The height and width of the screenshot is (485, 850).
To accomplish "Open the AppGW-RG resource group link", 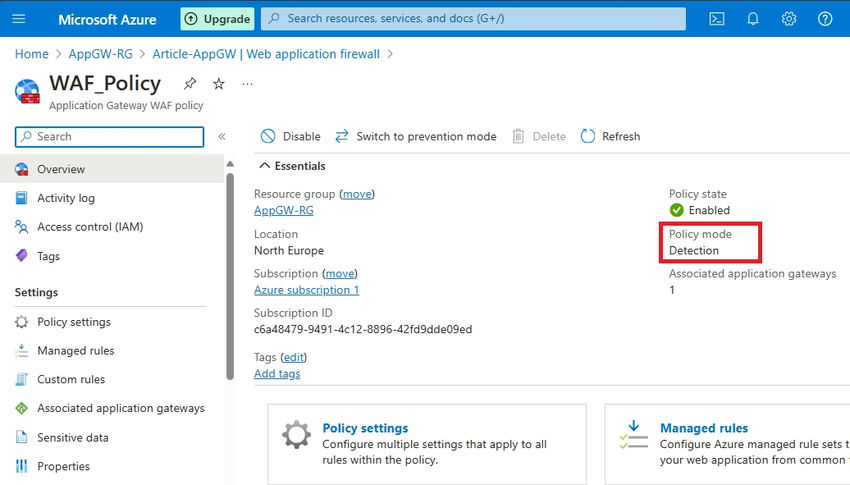I will click(x=284, y=210).
